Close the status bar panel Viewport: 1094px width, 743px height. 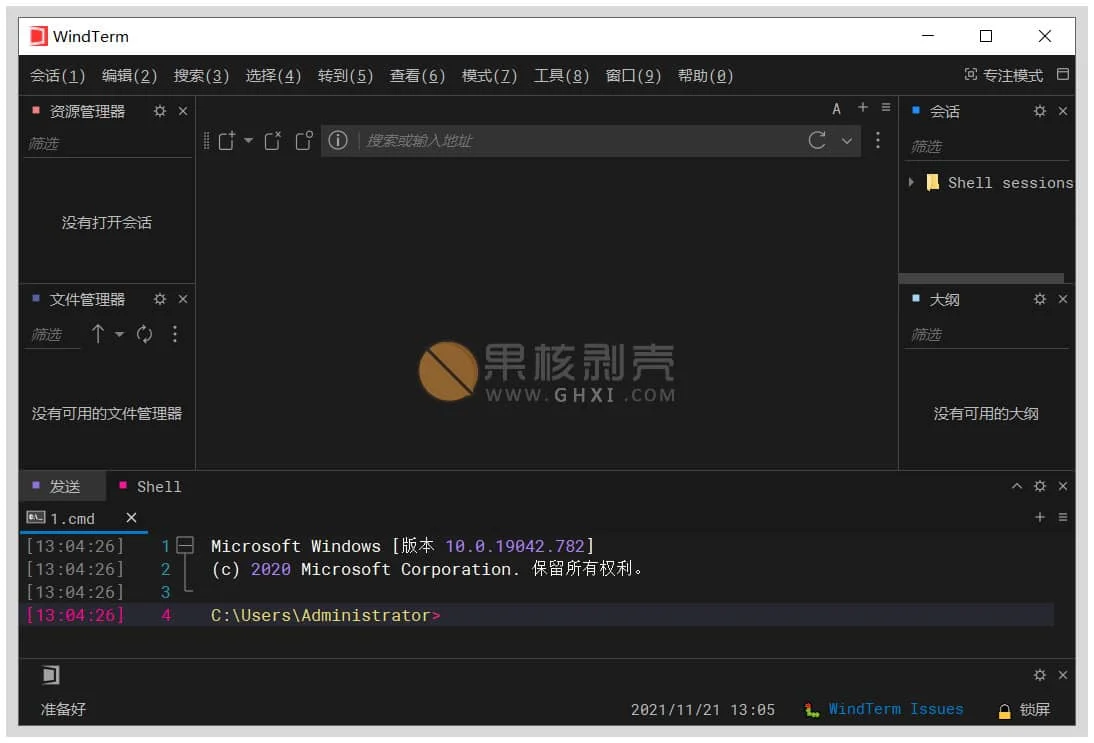tap(1063, 675)
